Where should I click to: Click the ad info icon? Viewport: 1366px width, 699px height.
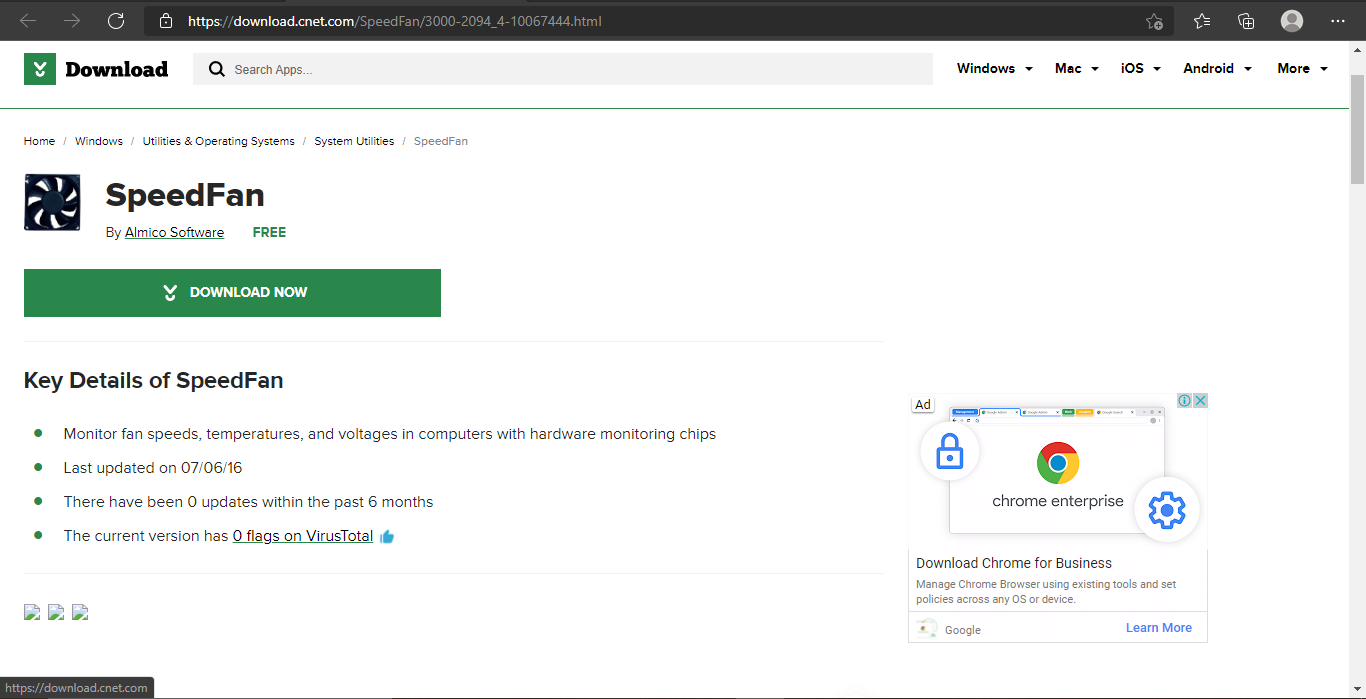1184,400
